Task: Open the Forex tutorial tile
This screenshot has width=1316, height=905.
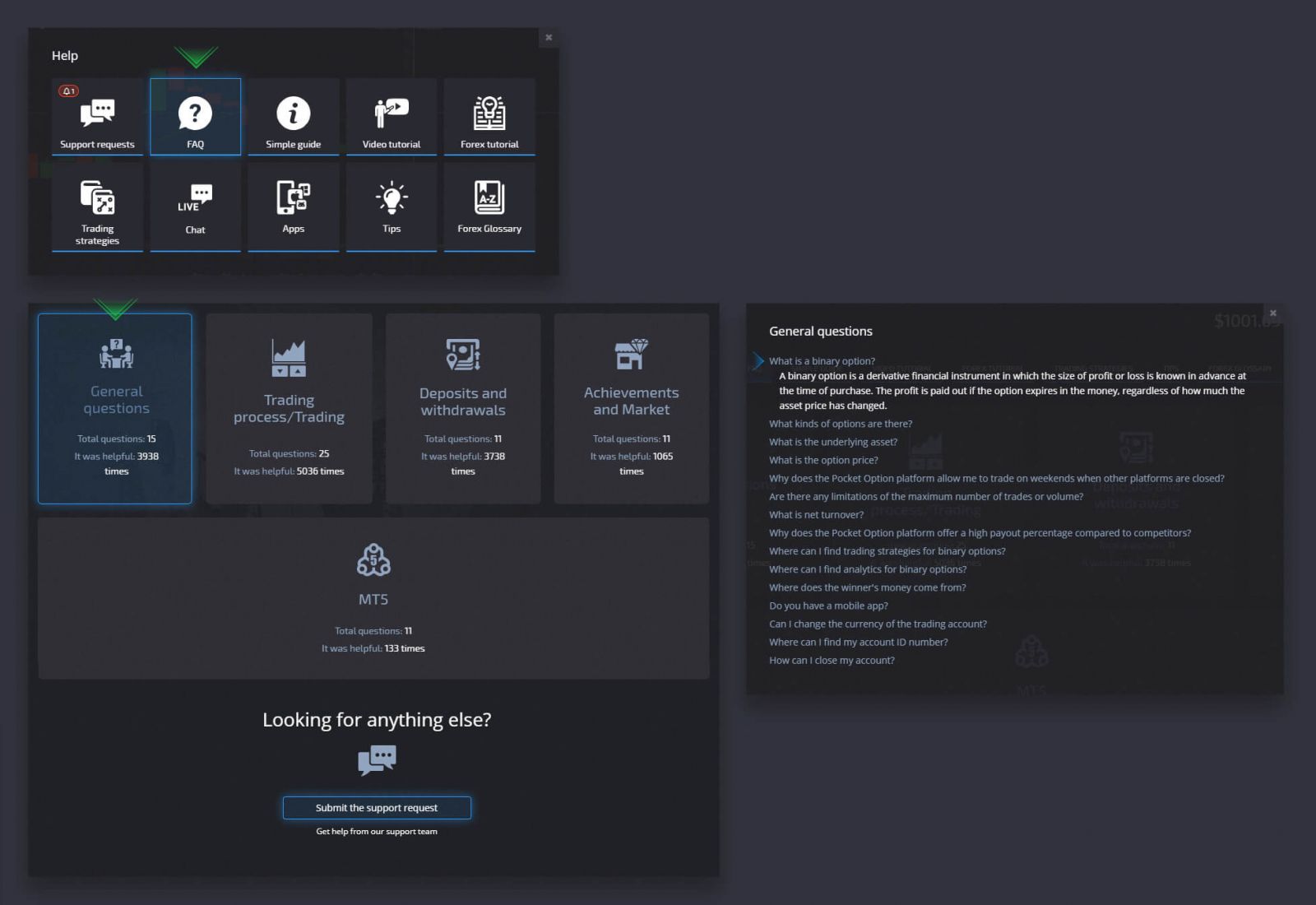Action: (489, 116)
